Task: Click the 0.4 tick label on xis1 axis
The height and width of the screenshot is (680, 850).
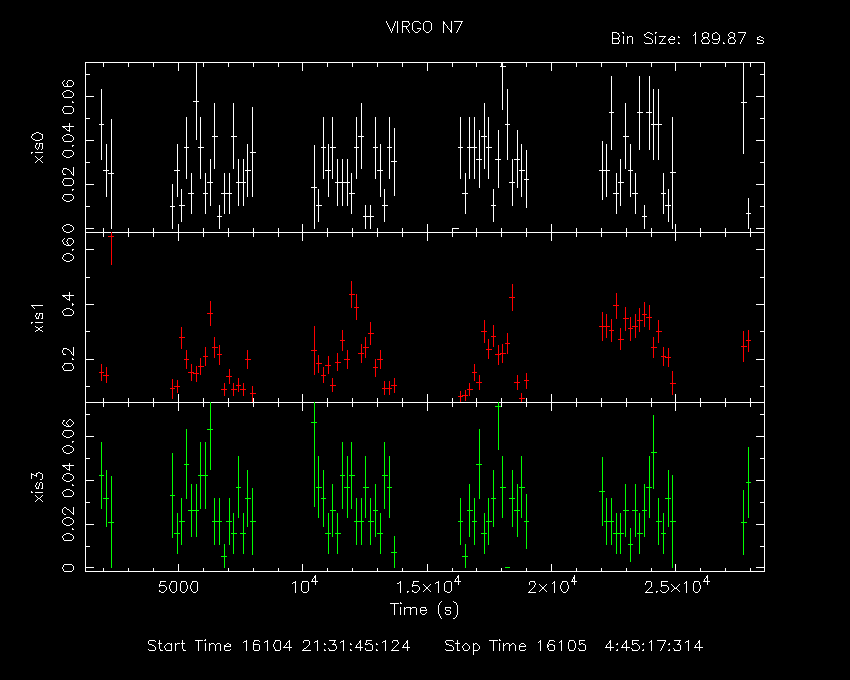Action: 68,305
